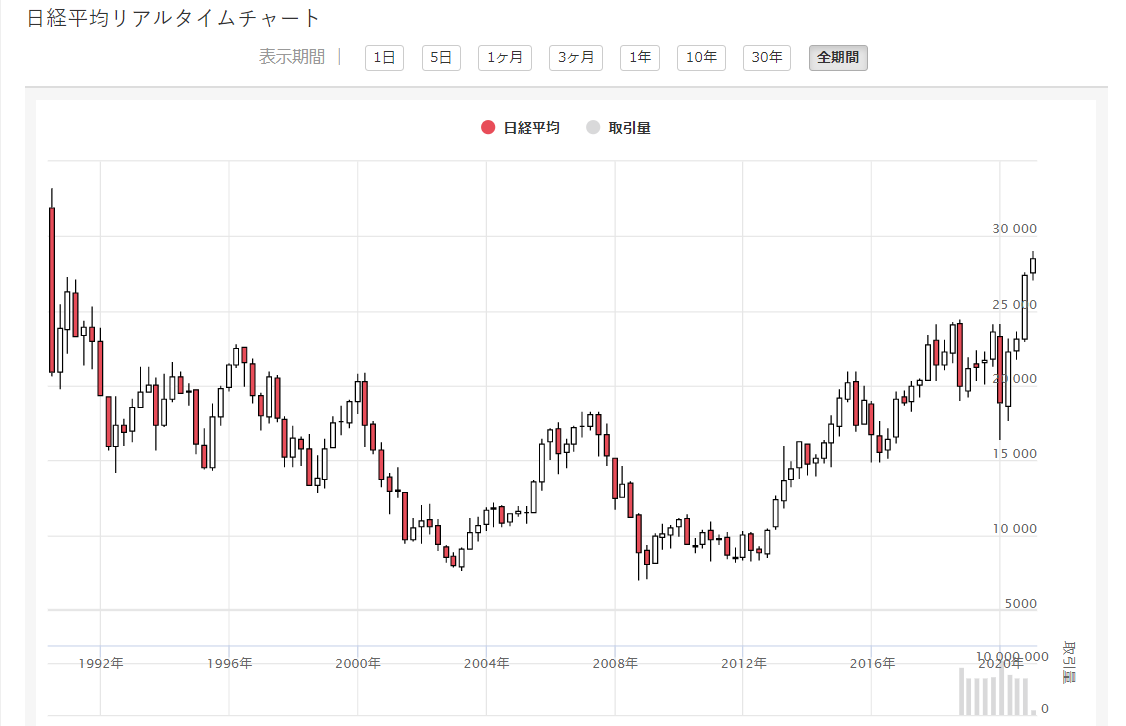Click the red 日経平均 legend circle
Screen dimensions: 1126x726
[488, 127]
